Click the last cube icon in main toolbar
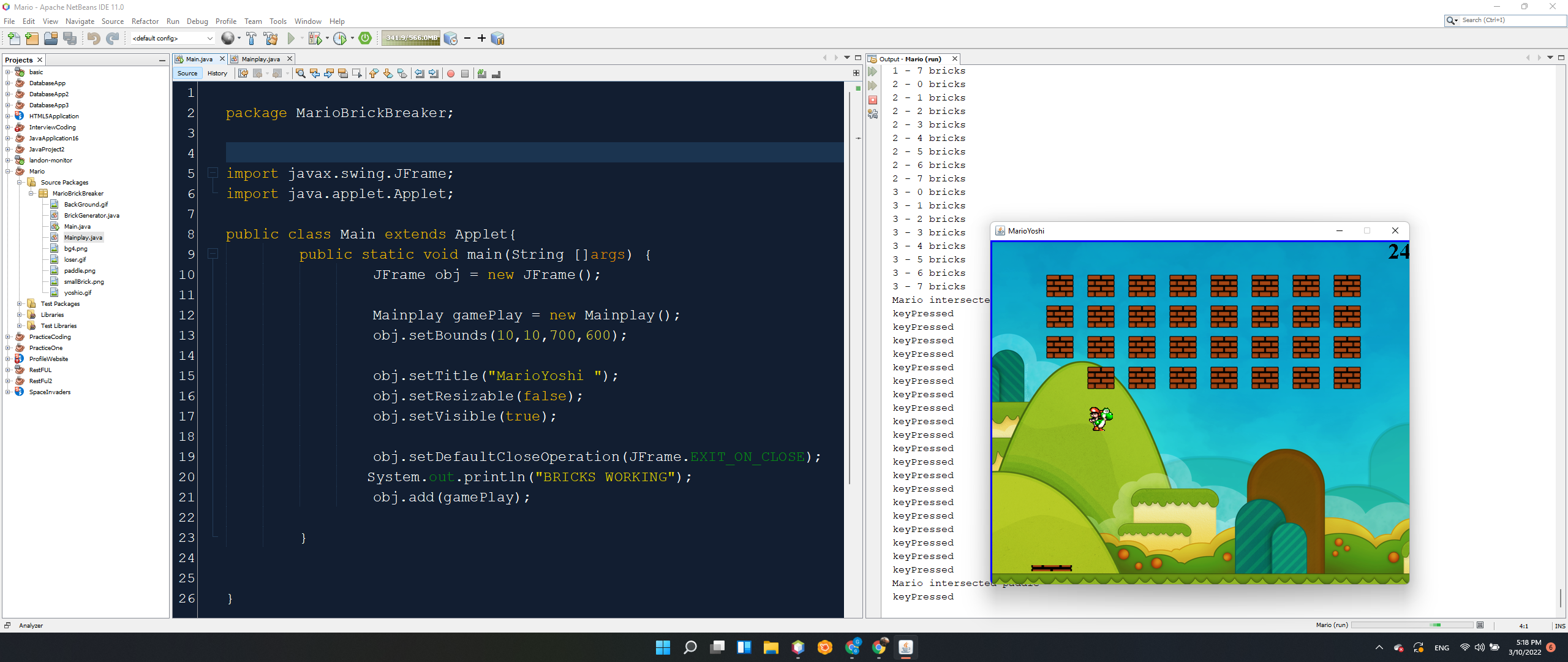Image resolution: width=1568 pixels, height=662 pixels. 498,39
